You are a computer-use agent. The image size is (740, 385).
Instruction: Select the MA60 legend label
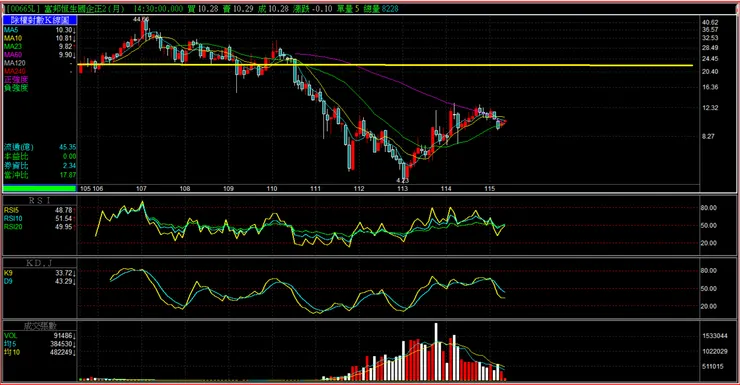click(x=13, y=55)
